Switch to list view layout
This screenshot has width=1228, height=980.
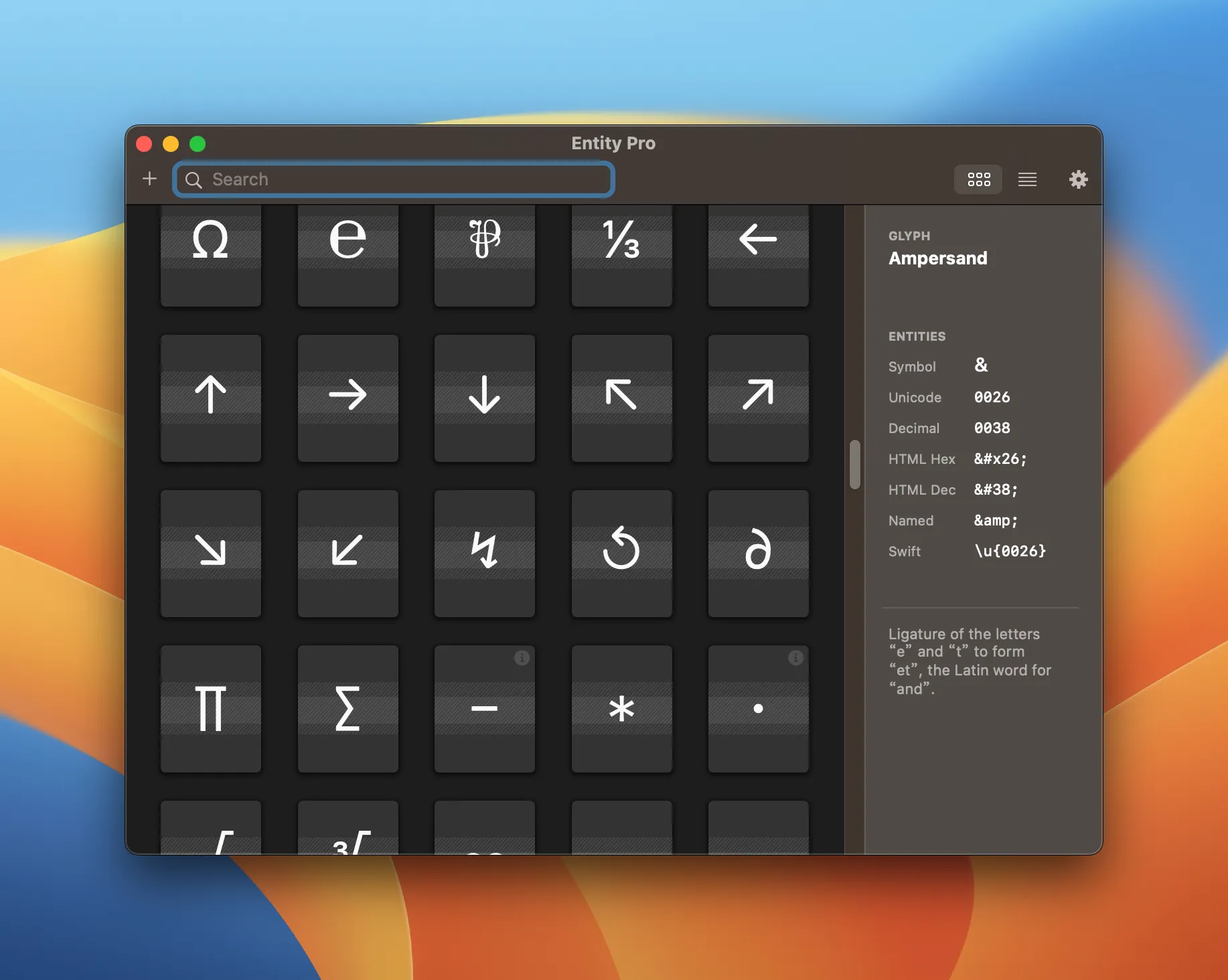pos(1027,179)
